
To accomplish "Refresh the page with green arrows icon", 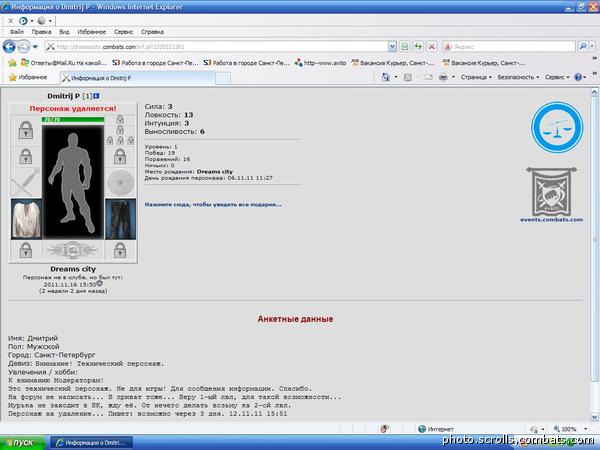I will 418,47.
